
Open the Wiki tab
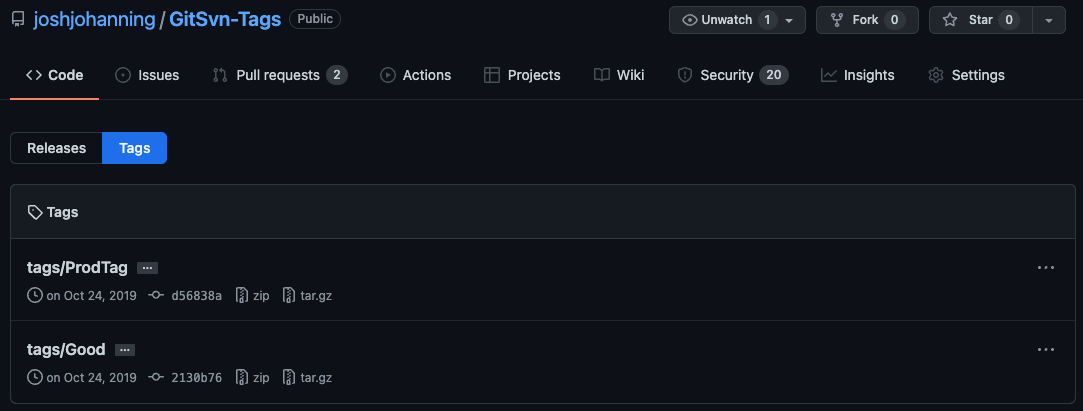tap(619, 75)
